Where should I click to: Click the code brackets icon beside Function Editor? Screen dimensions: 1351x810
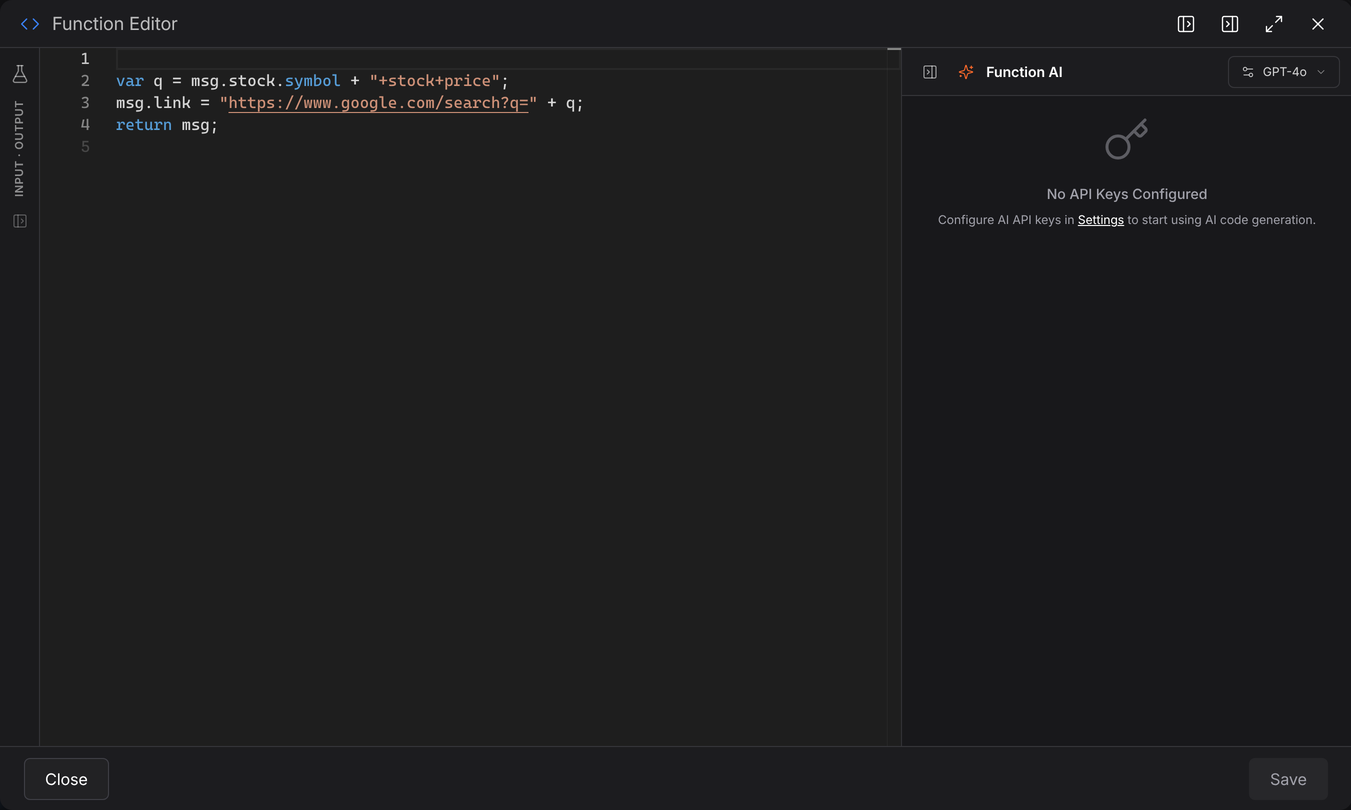pos(30,24)
